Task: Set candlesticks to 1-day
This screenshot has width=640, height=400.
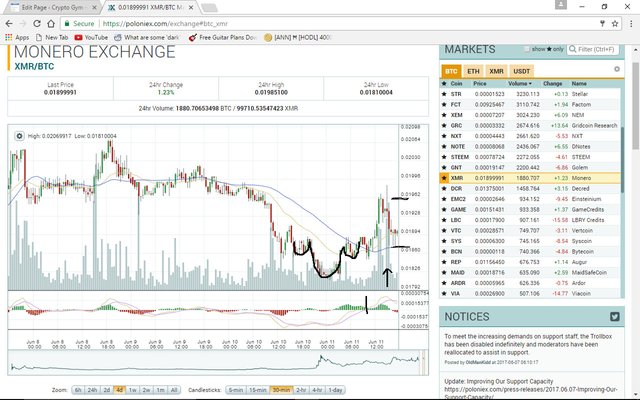Action: 336,390
